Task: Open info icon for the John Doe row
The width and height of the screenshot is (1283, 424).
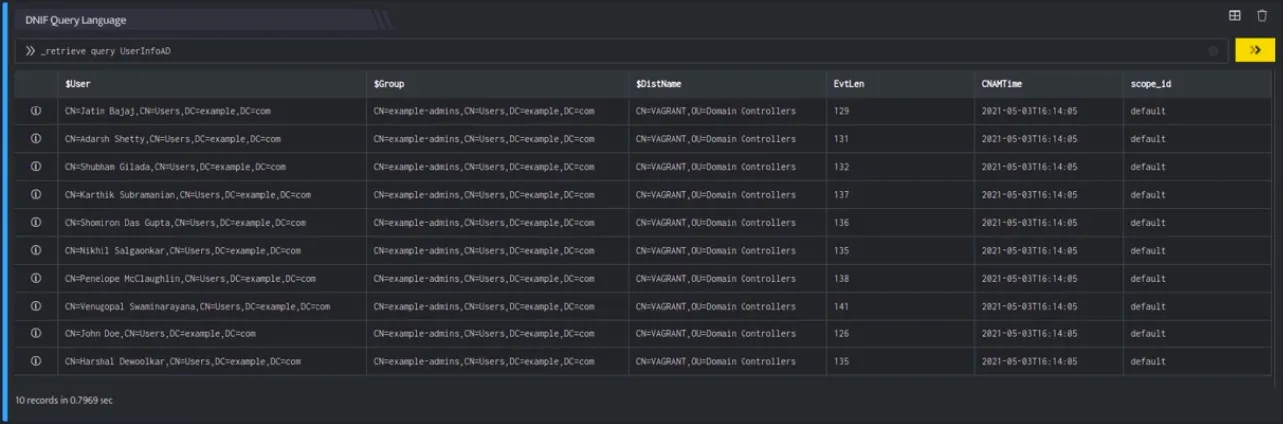Action: [36, 333]
